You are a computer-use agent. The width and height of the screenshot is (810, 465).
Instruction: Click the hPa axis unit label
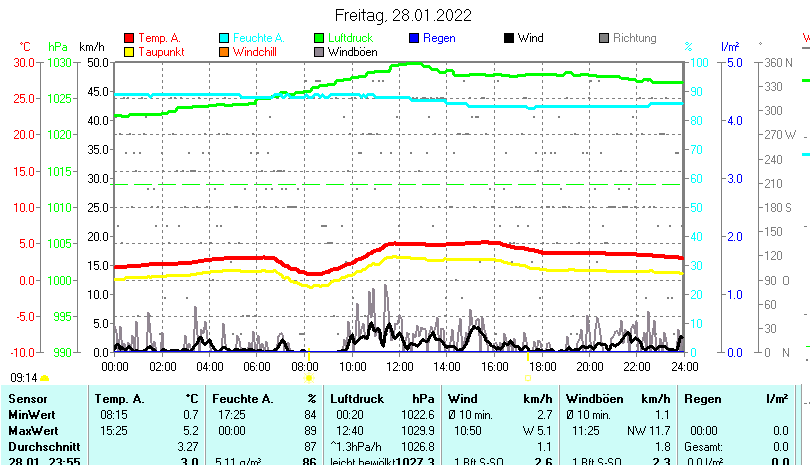(x=59, y=47)
